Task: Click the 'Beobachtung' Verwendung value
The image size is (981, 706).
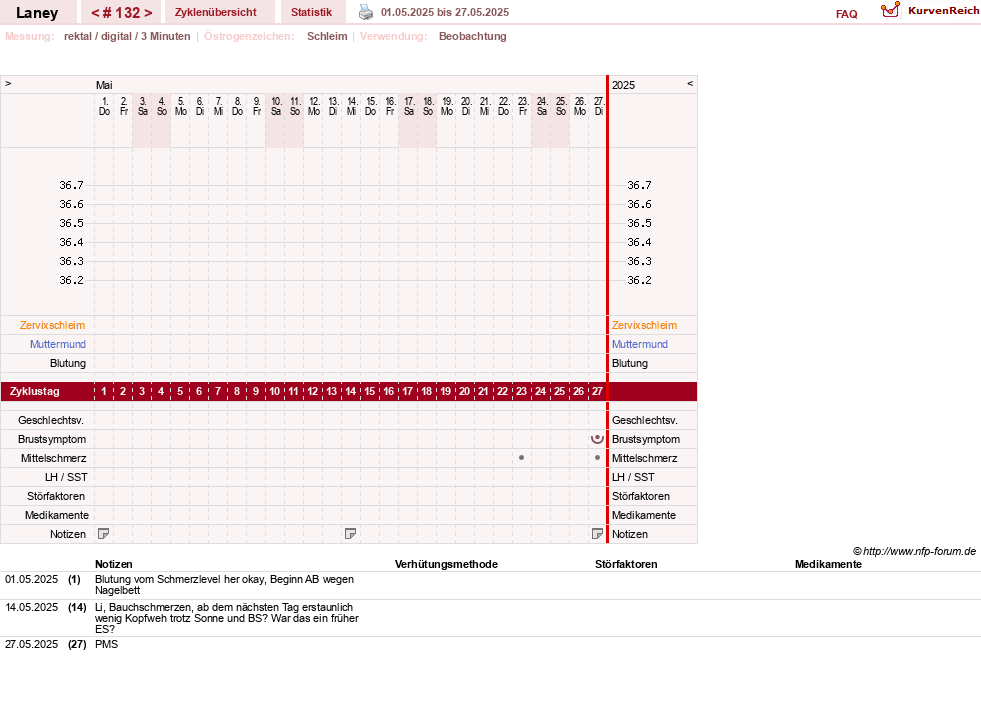Action: (x=472, y=36)
